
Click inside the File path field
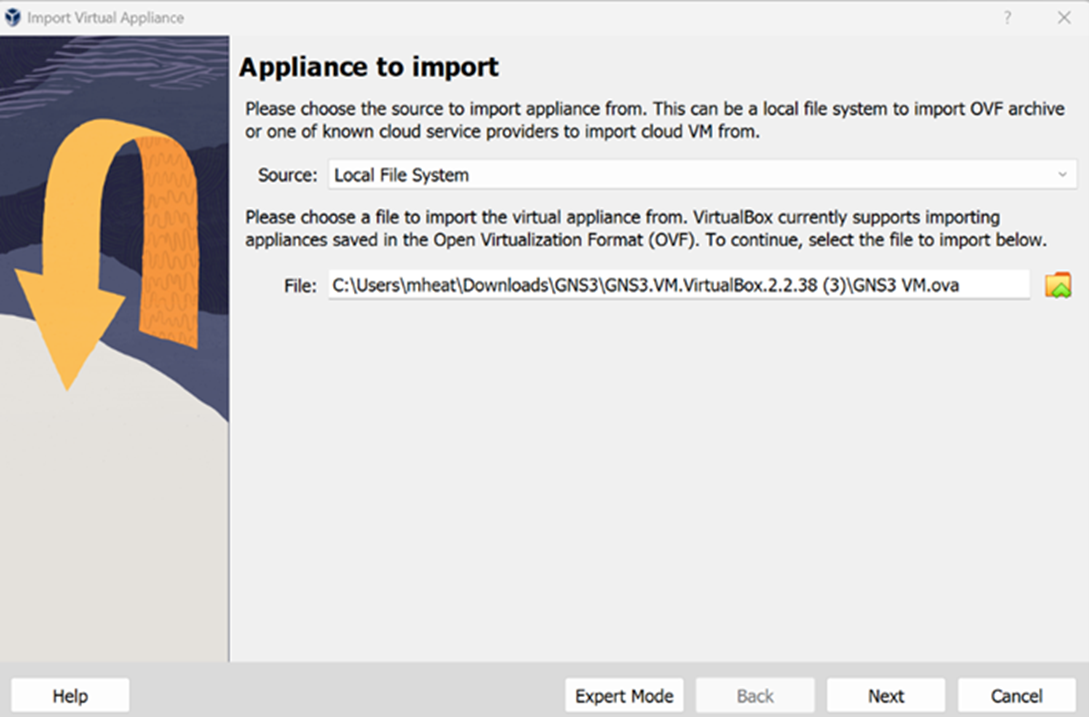pos(679,285)
